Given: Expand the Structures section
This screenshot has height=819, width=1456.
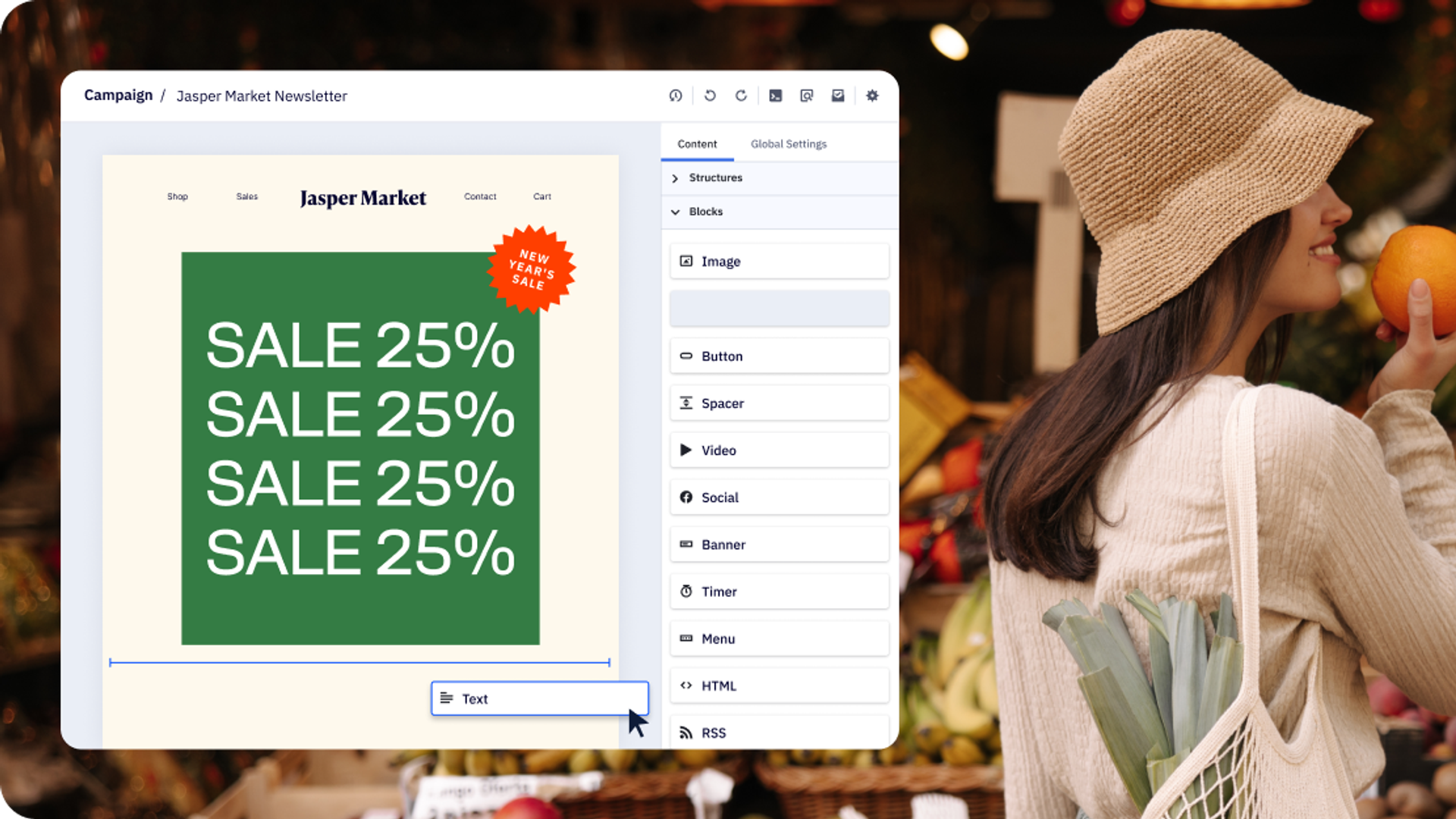Looking at the screenshot, I should pos(714,177).
